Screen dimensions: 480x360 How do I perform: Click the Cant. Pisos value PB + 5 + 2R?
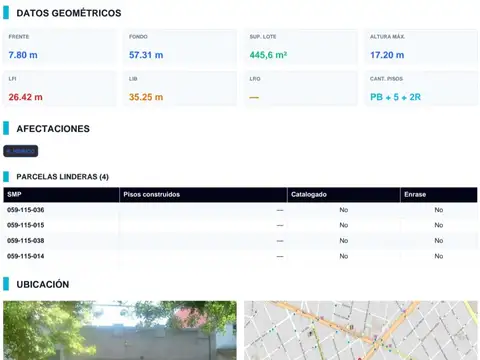[395, 97]
